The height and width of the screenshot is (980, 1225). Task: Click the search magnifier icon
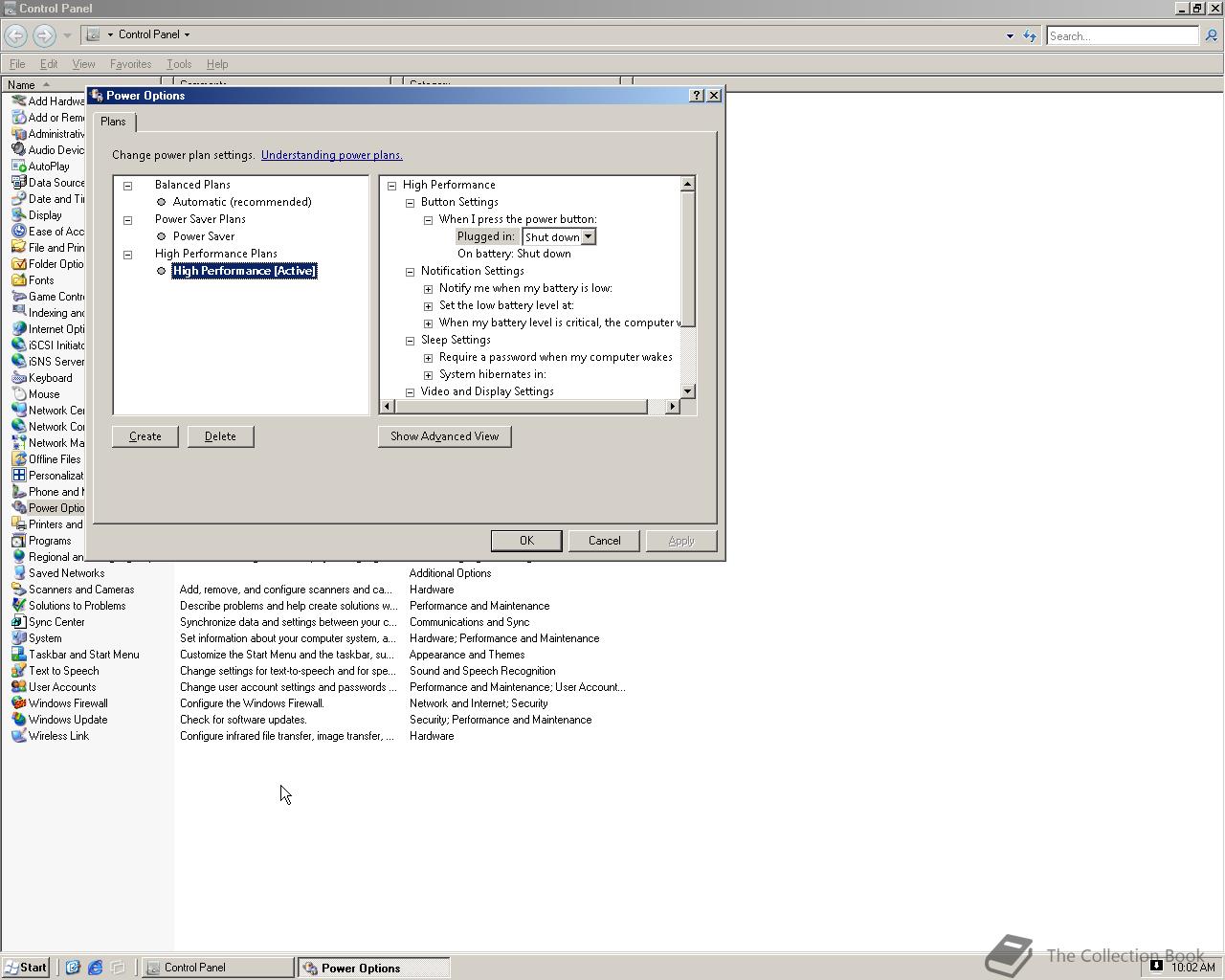pos(1211,35)
